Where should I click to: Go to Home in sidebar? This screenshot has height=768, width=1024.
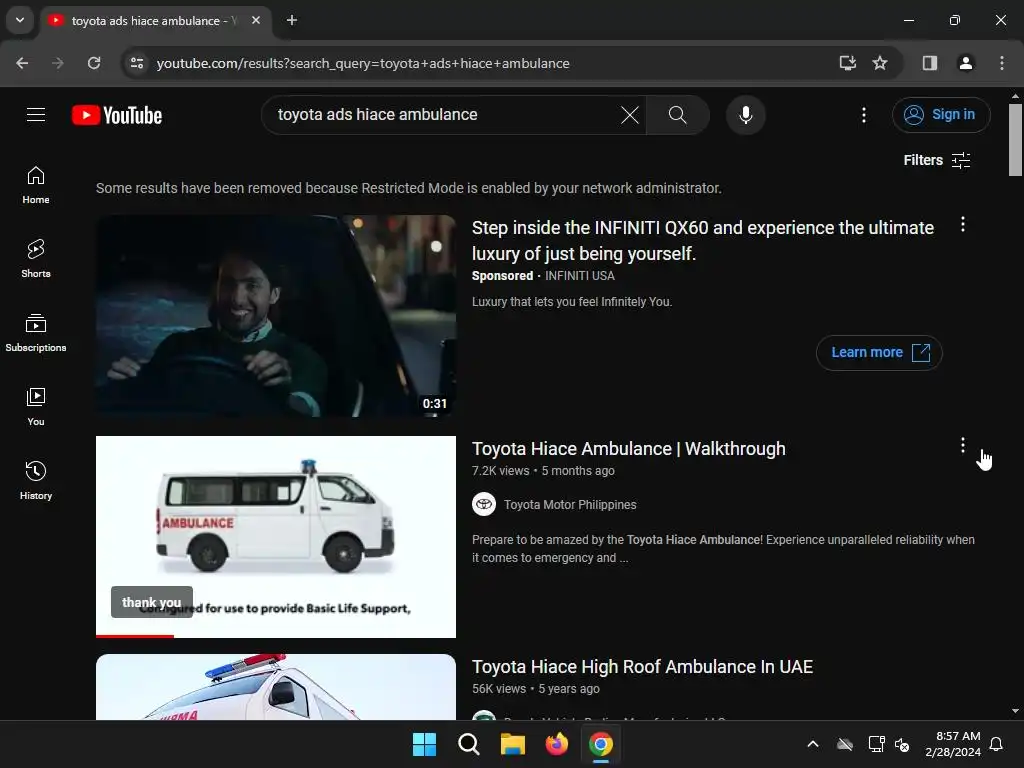[x=36, y=185]
